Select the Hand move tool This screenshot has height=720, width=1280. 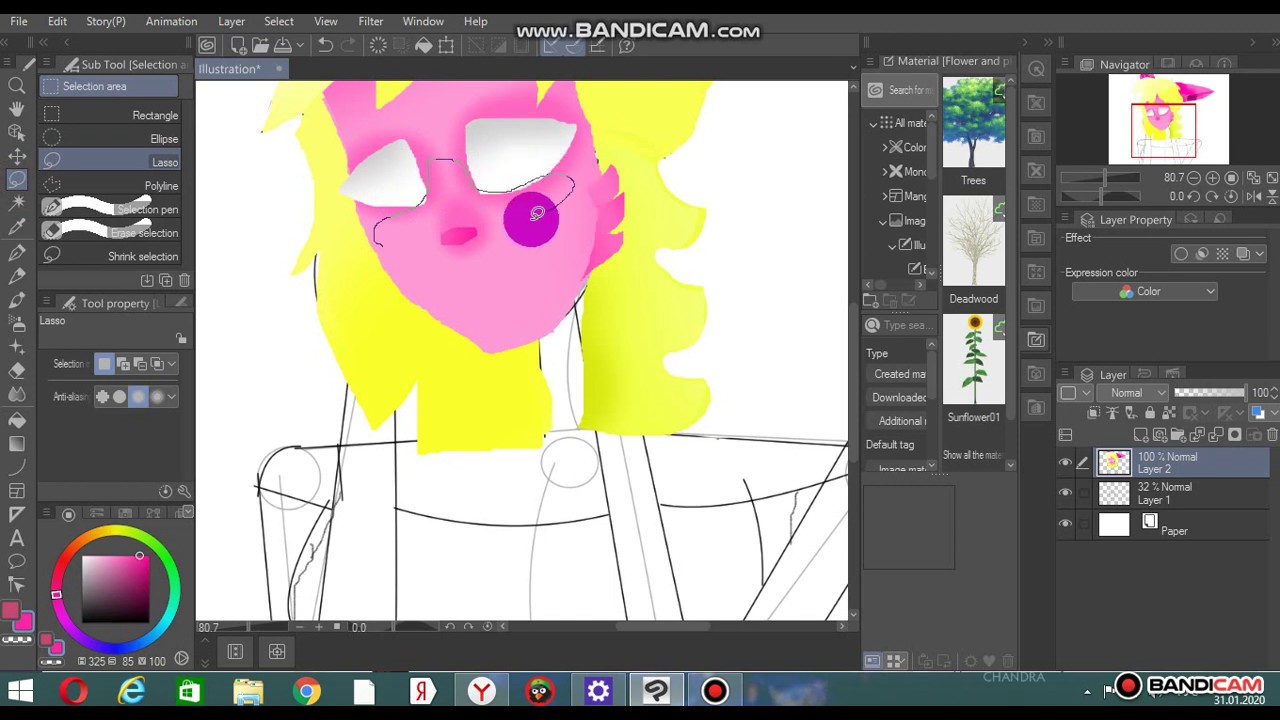17,109
